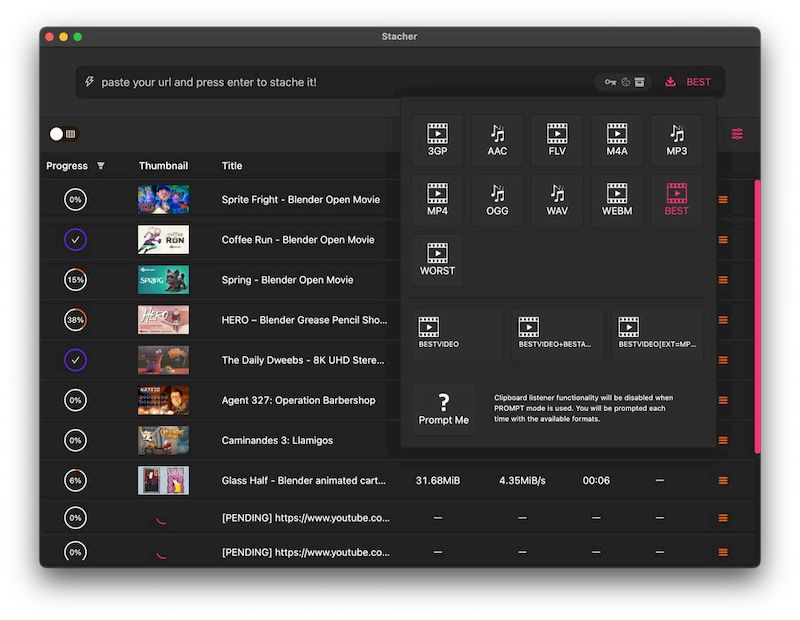
Task: Click the key authentication icon in the URL bar
Action: (x=609, y=82)
